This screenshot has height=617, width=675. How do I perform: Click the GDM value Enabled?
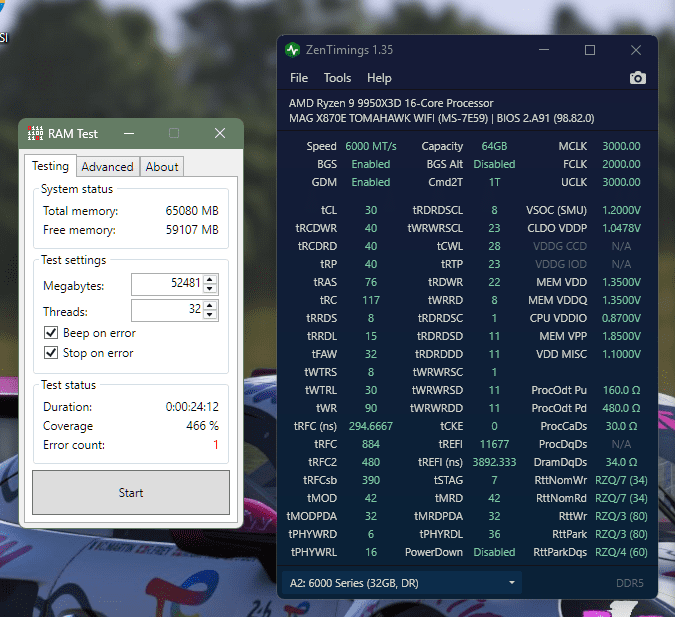371,182
